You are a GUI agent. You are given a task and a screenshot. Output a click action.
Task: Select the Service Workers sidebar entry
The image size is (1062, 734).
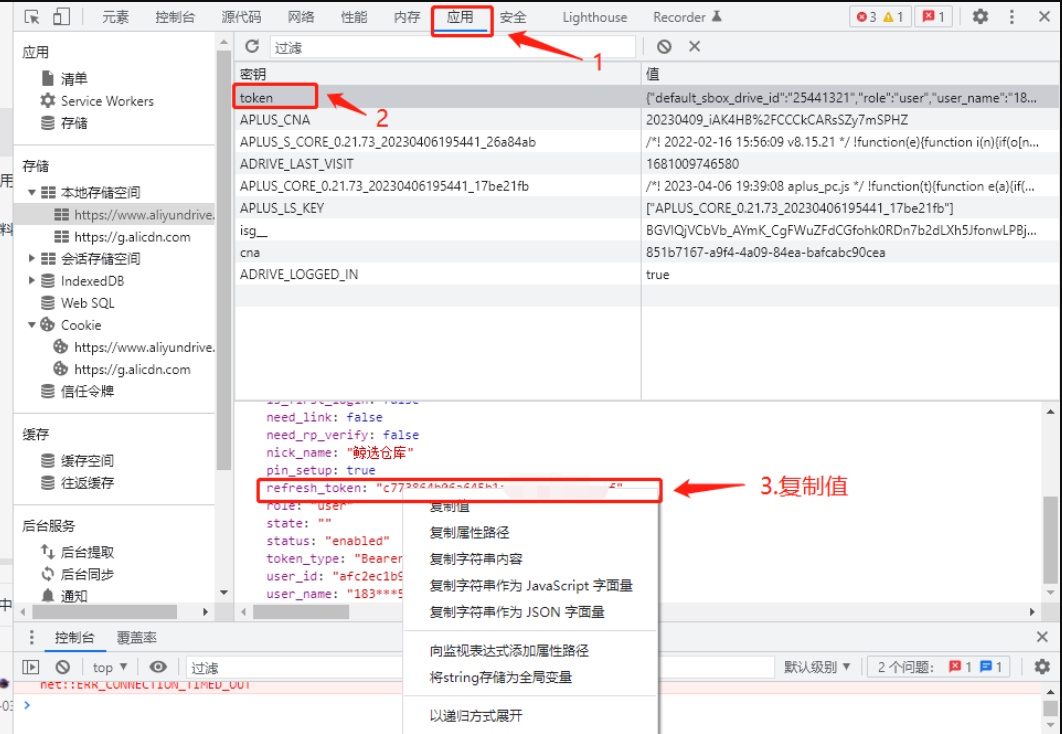(104, 101)
